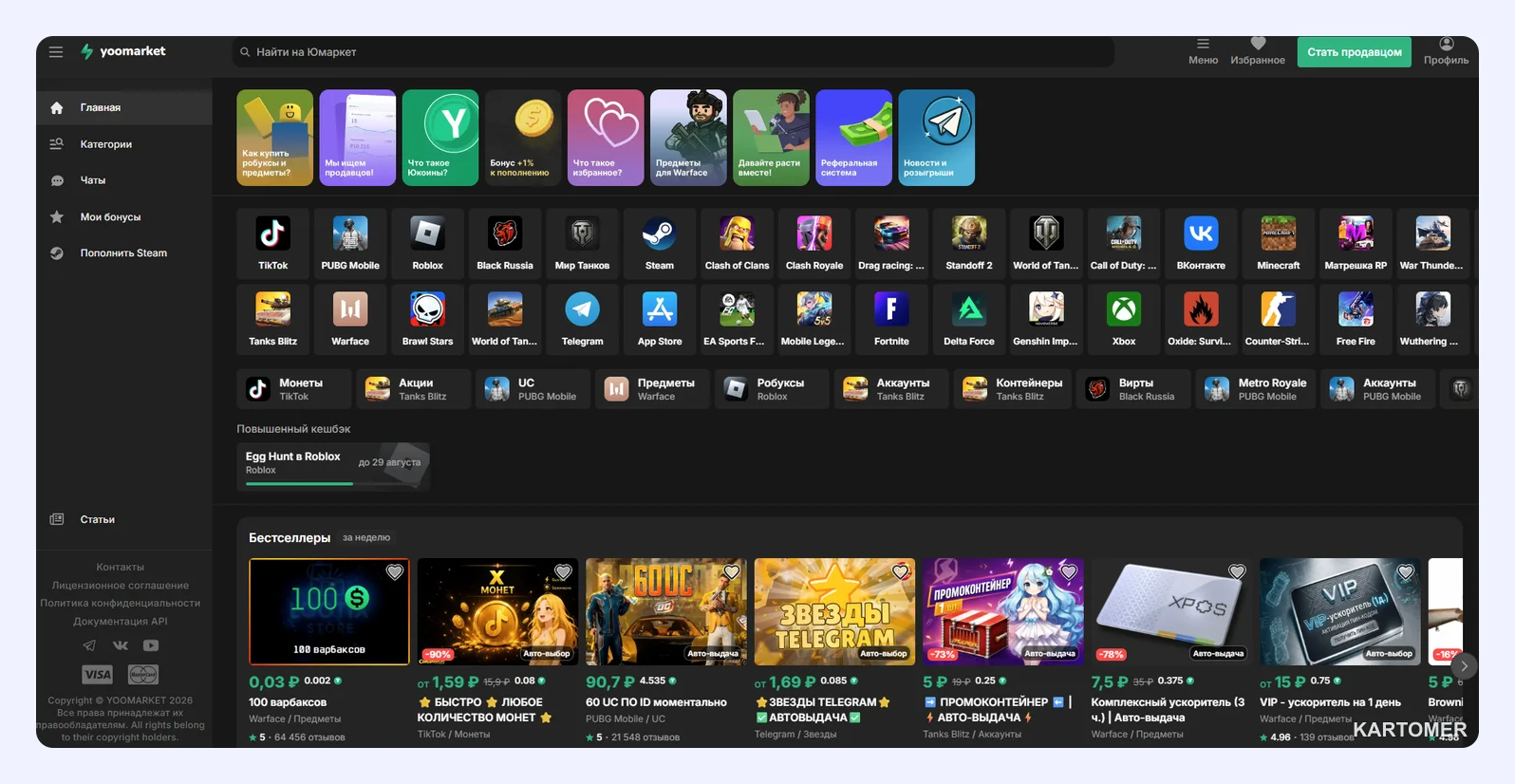Open the Clash of Clans tile
1515x784 pixels.
click(x=738, y=243)
